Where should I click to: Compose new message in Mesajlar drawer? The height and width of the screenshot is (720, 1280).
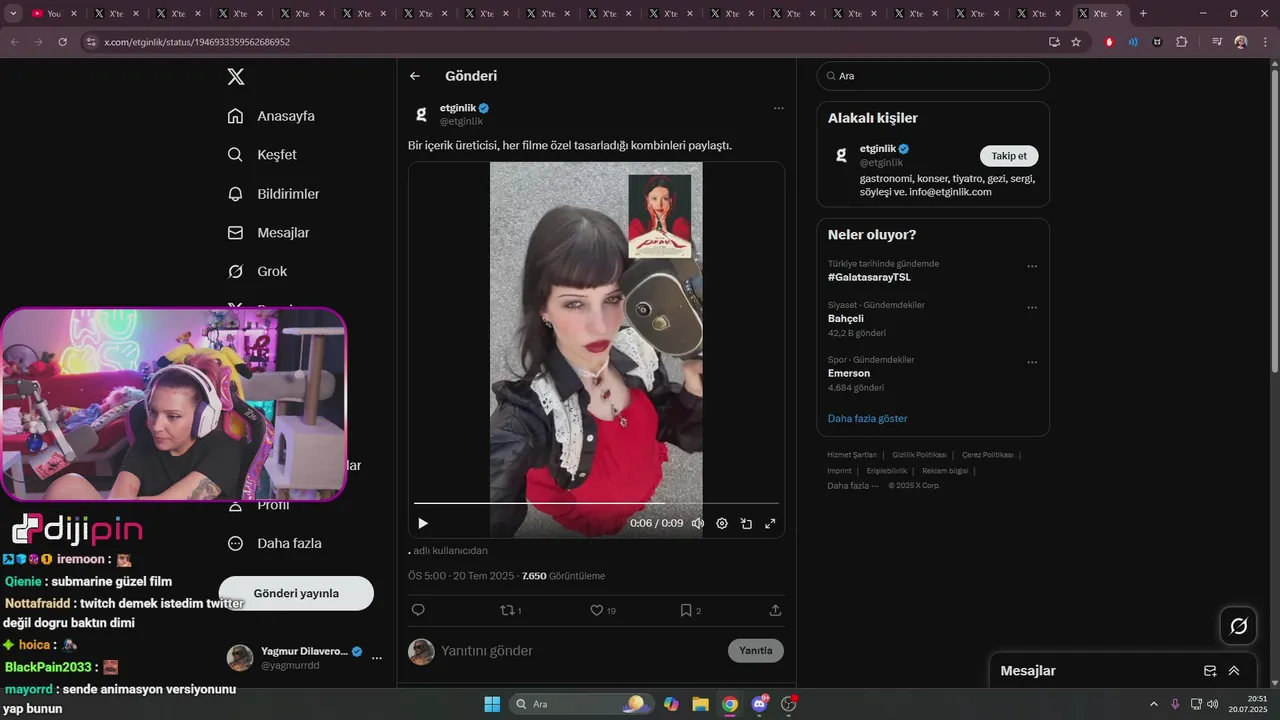tap(1210, 671)
